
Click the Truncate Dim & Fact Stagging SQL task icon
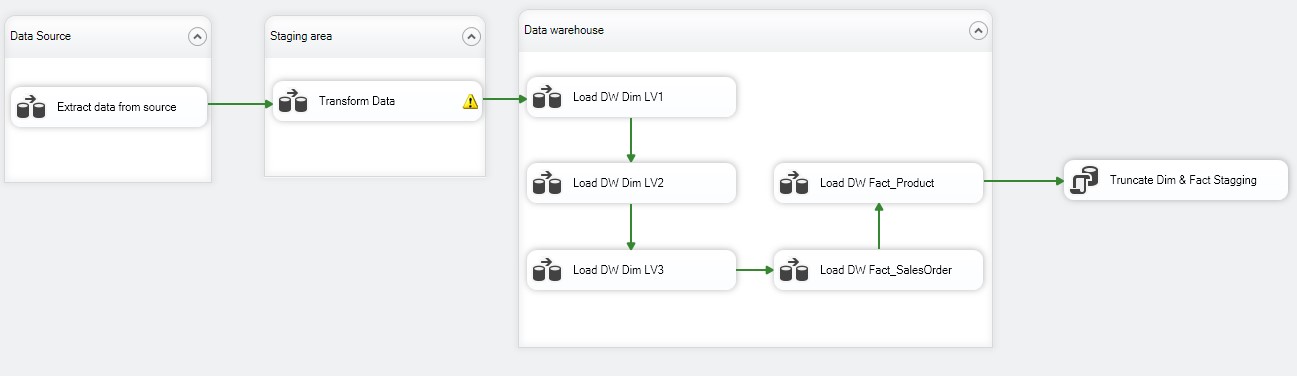(1085, 180)
